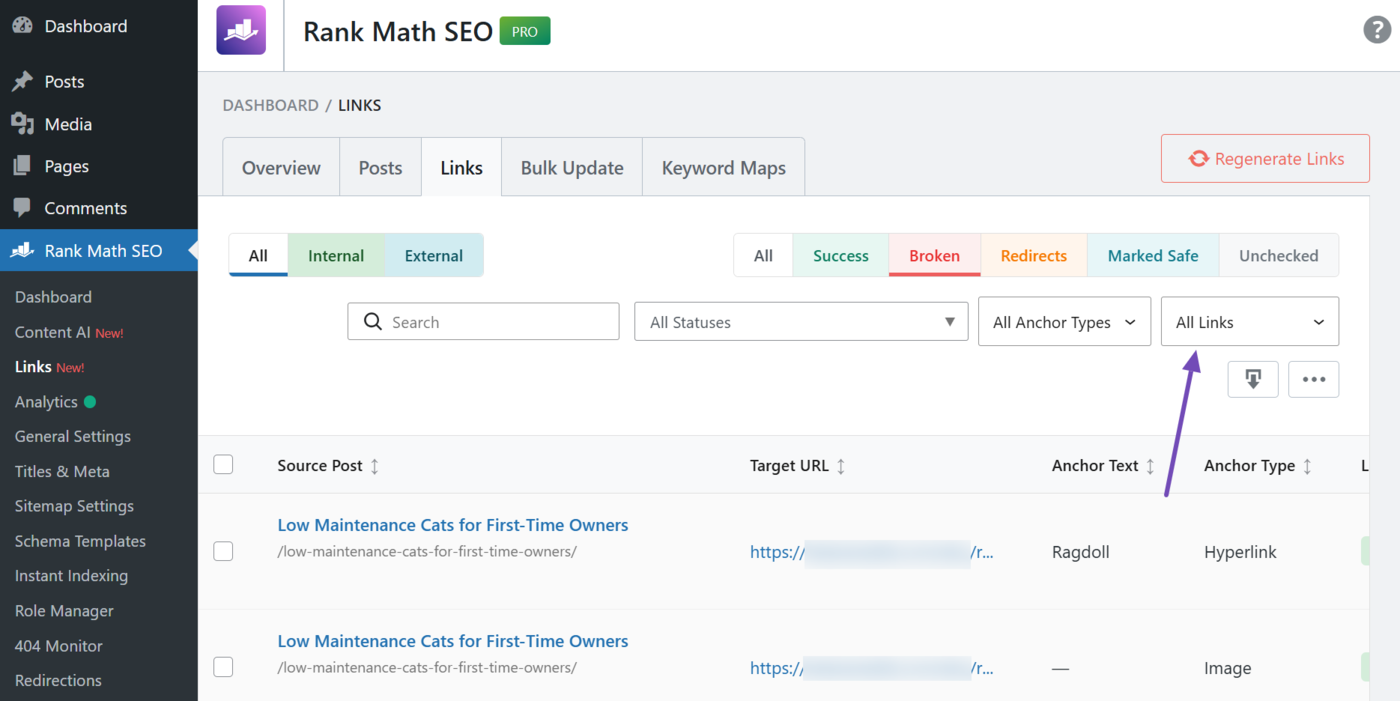Open the ellipsis more options icon
Image resolution: width=1400 pixels, height=701 pixels.
[1313, 379]
